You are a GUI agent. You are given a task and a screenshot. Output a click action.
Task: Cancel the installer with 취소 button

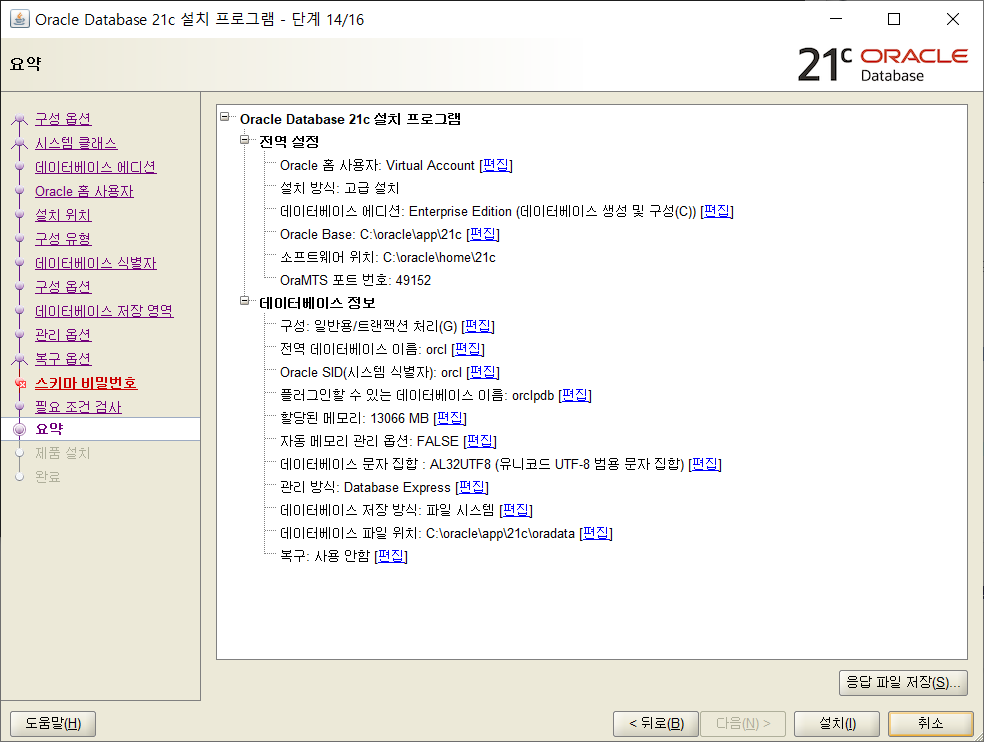(931, 724)
